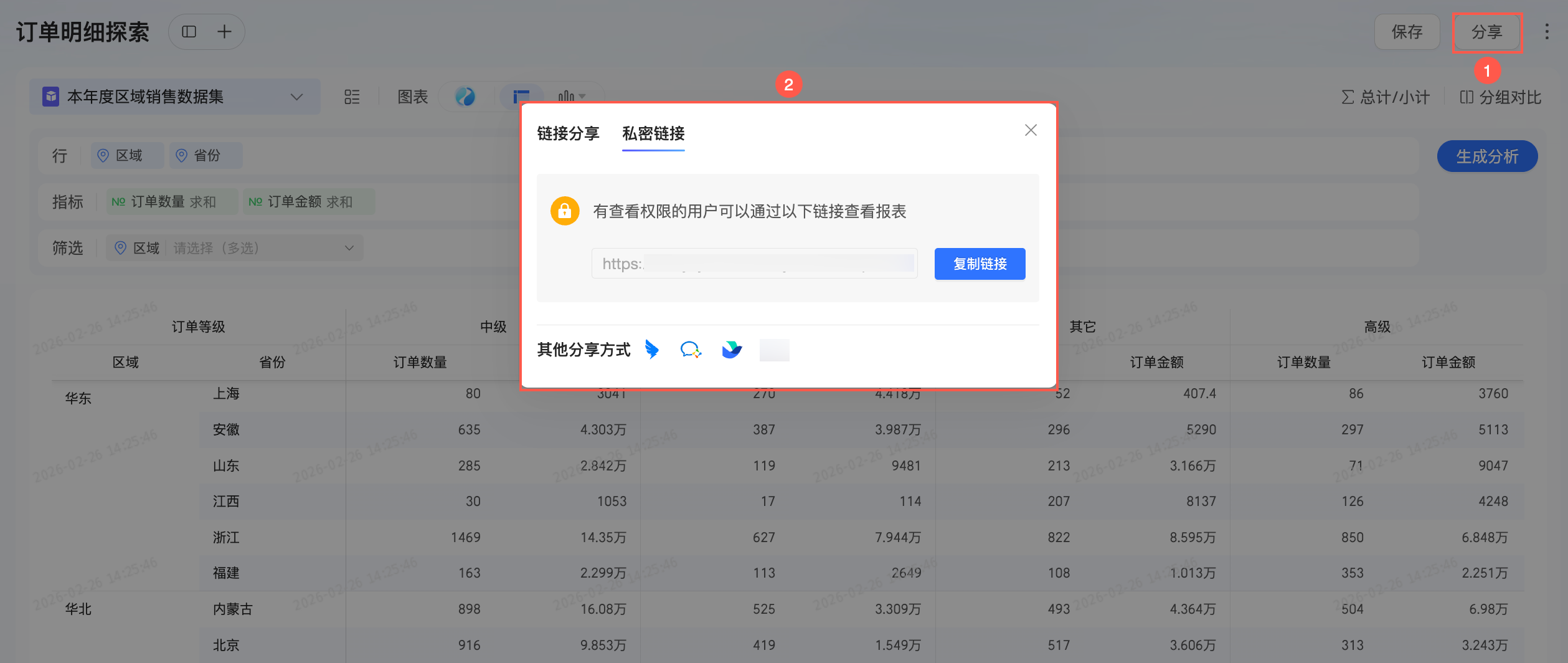Screen dimensions: 1568x663
Task: Click the 1469 value in 浙江 row
Action: click(x=466, y=537)
